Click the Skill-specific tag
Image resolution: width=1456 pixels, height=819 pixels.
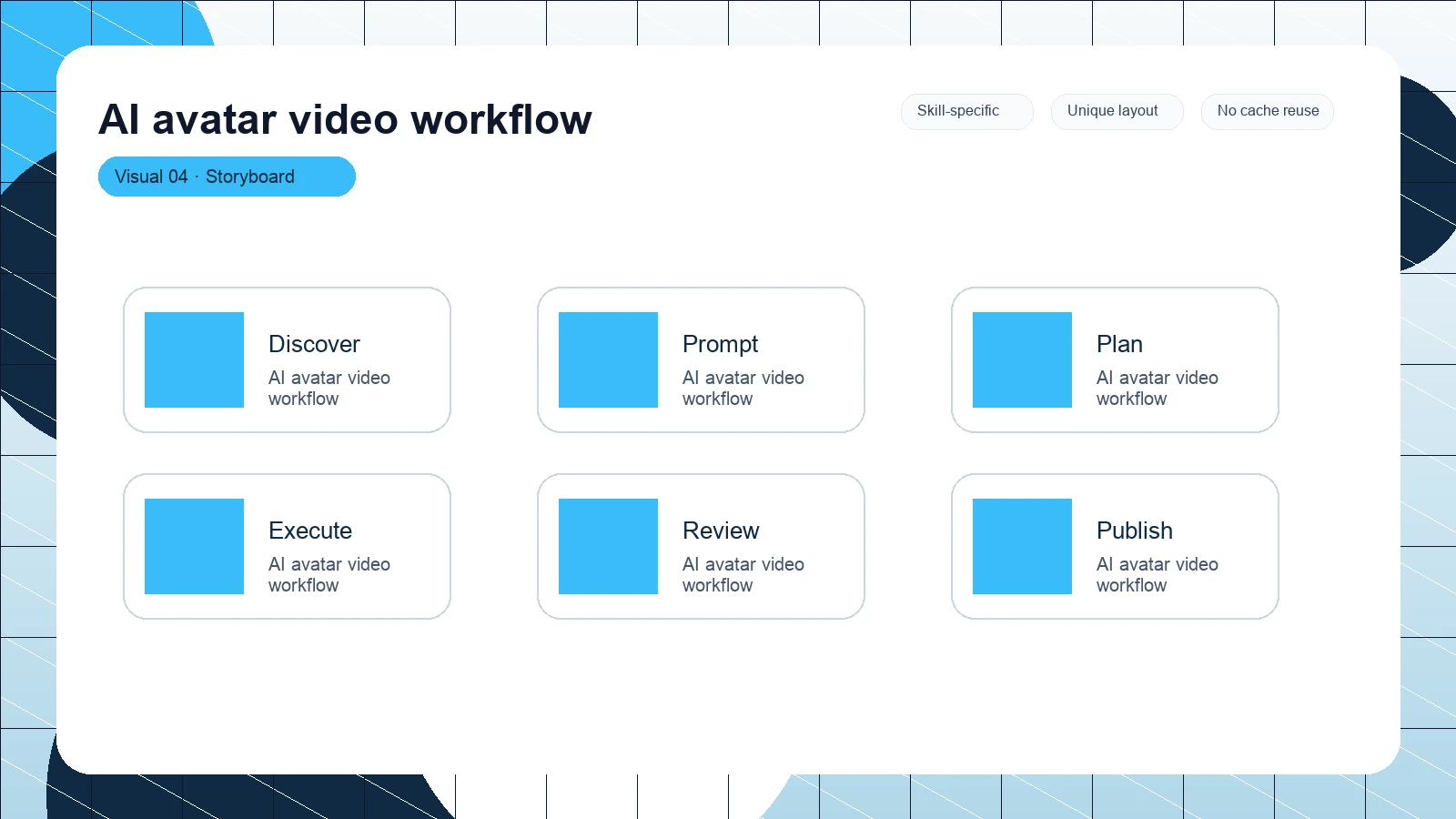point(967,111)
